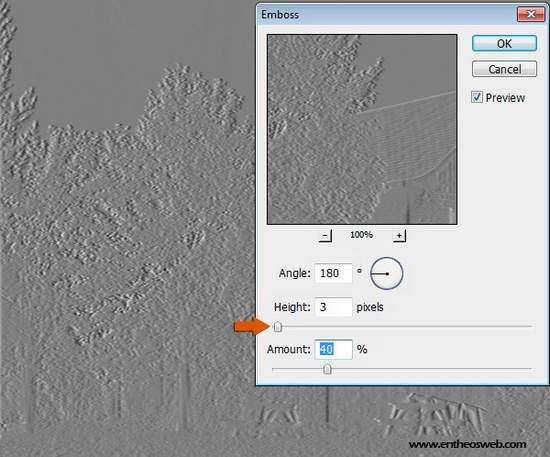
Task: Toggle the Preview checkbox
Action: coord(477,97)
